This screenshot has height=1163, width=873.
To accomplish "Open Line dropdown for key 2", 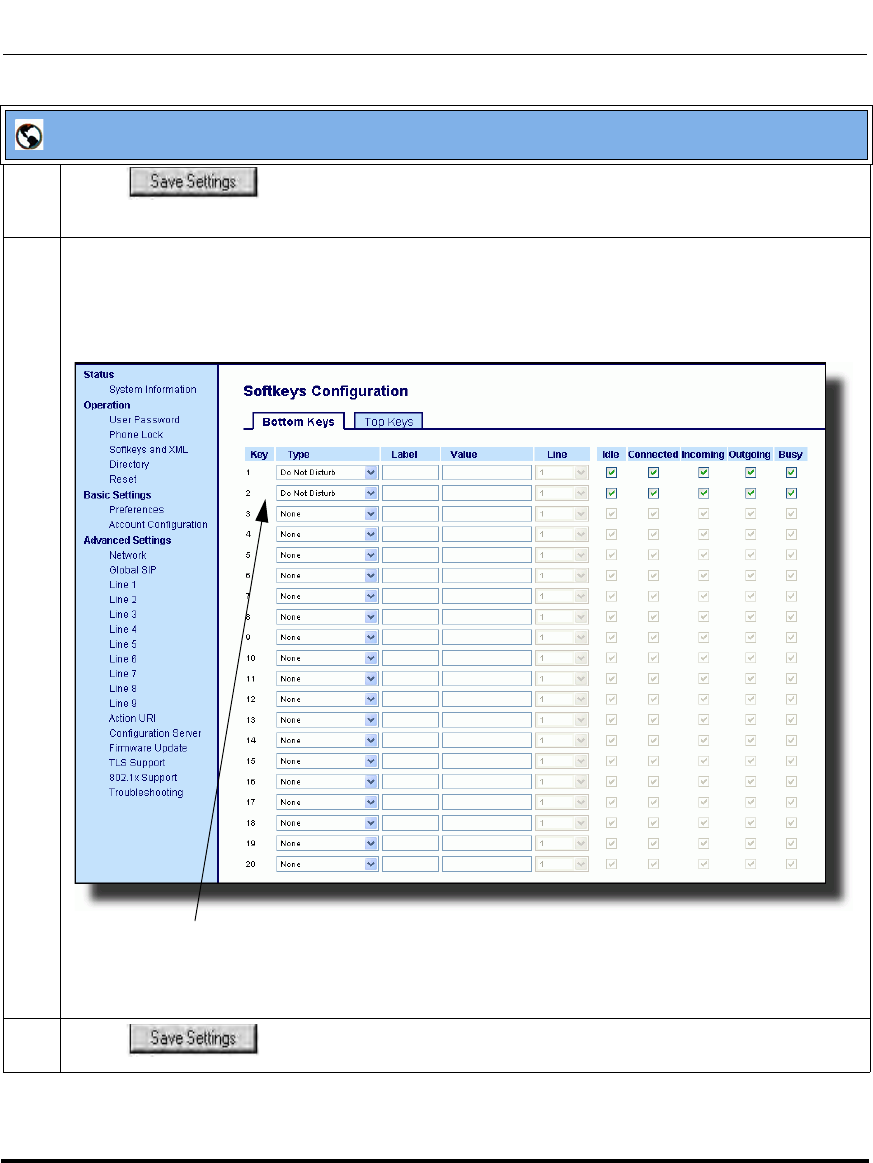I will pyautogui.click(x=561, y=493).
